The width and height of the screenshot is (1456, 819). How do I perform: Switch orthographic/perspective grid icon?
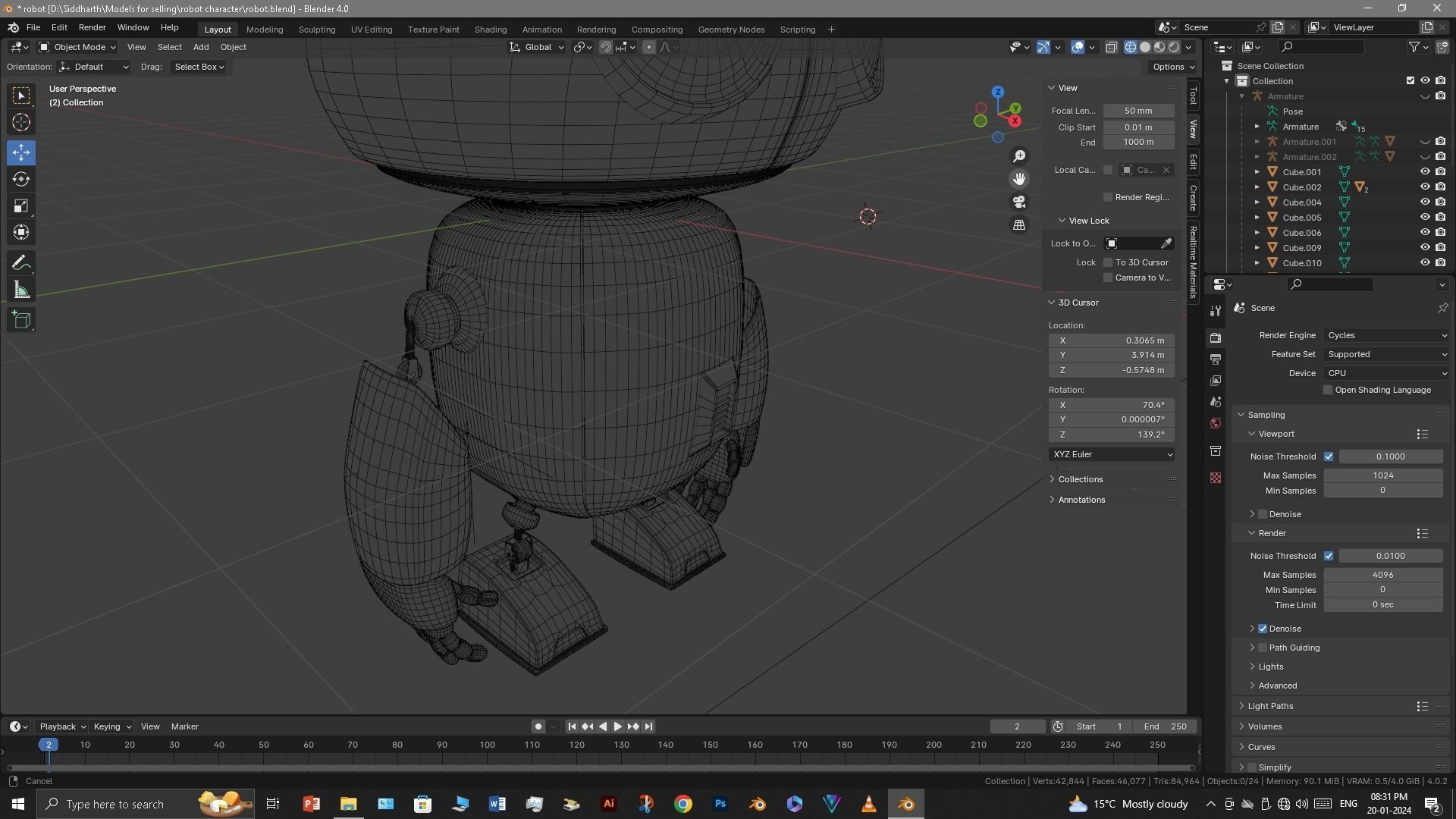(x=1019, y=225)
